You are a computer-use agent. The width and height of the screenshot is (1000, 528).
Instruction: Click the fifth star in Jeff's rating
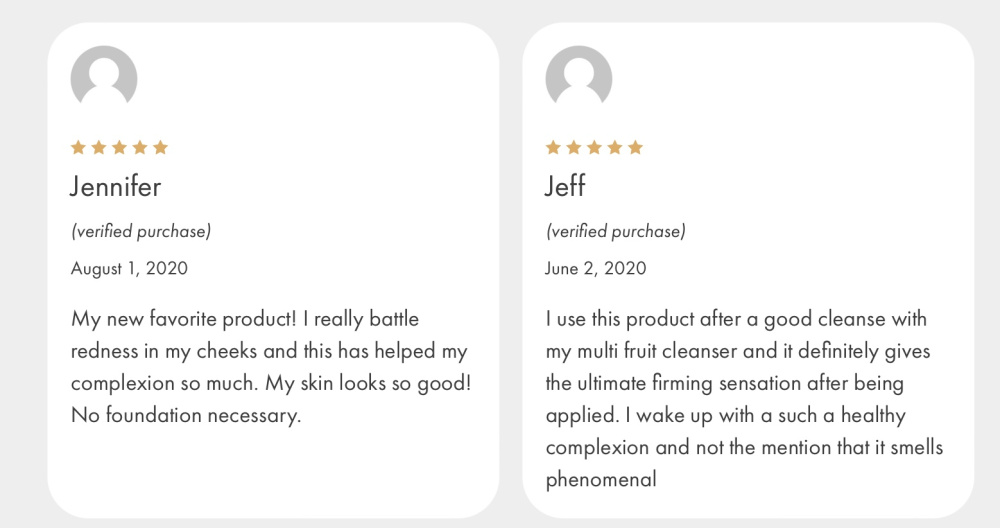point(635,148)
